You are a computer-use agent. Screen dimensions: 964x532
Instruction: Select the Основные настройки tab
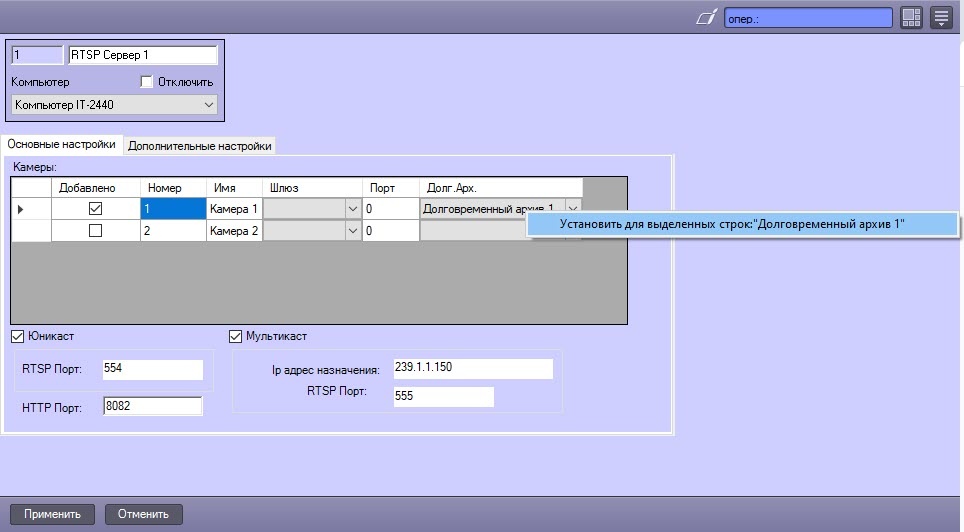(x=61, y=144)
